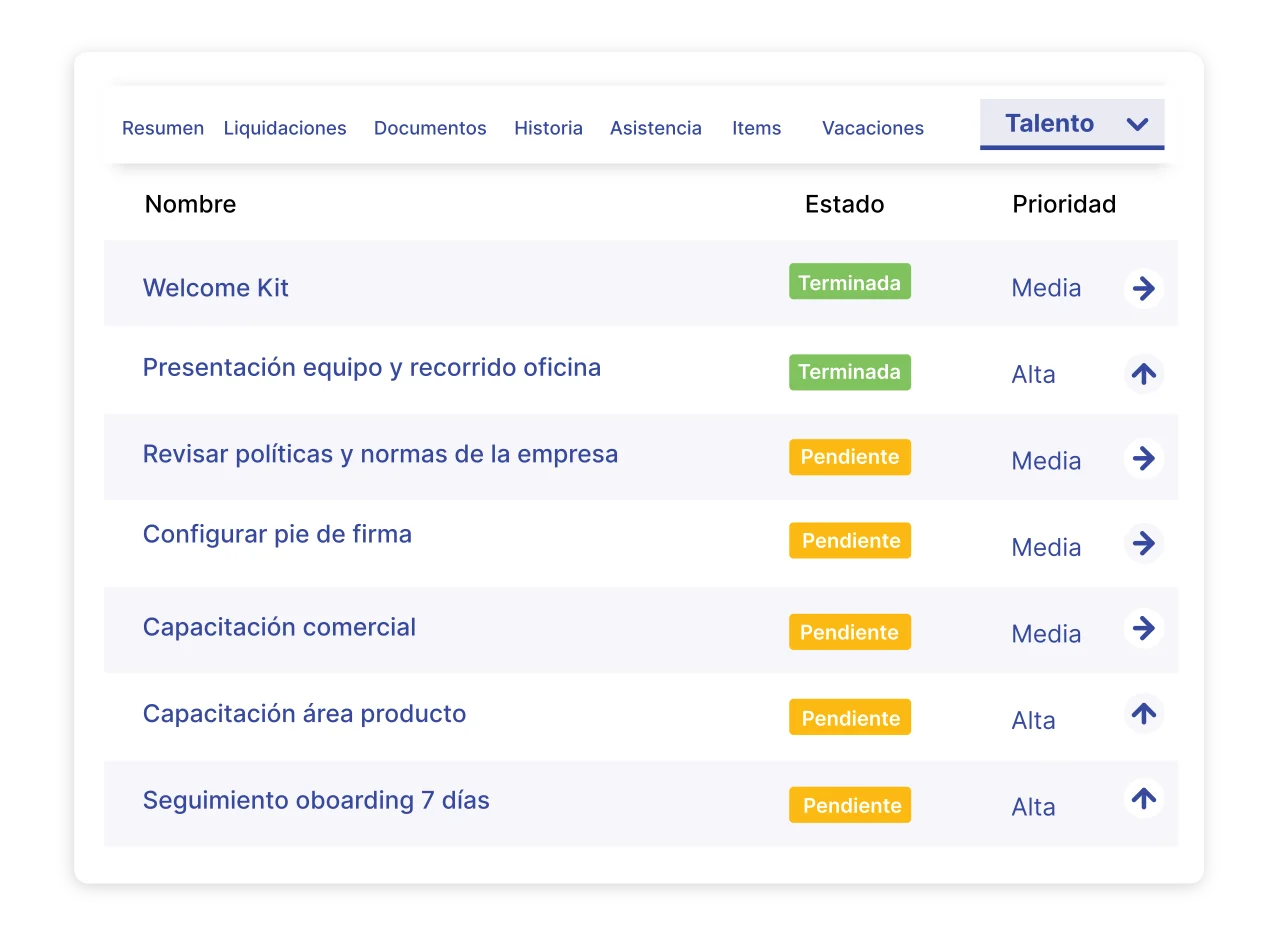Click Media priority in Revisar políticas row
The height and width of the screenshot is (925, 1280).
[x=1046, y=461]
